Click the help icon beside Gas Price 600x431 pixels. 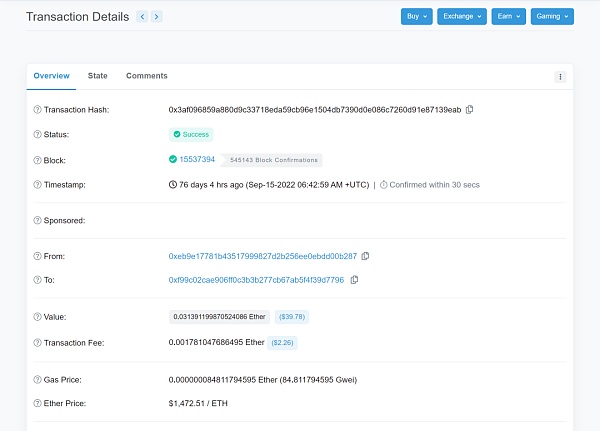[38, 380]
